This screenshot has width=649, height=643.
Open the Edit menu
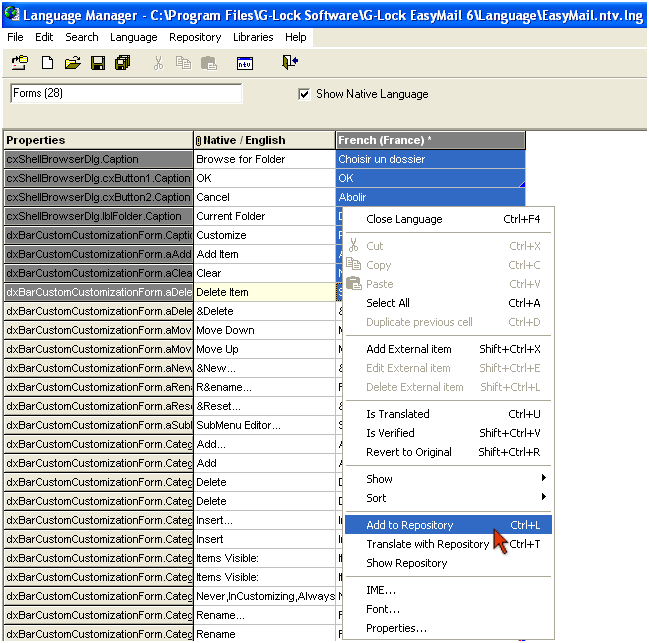point(44,37)
